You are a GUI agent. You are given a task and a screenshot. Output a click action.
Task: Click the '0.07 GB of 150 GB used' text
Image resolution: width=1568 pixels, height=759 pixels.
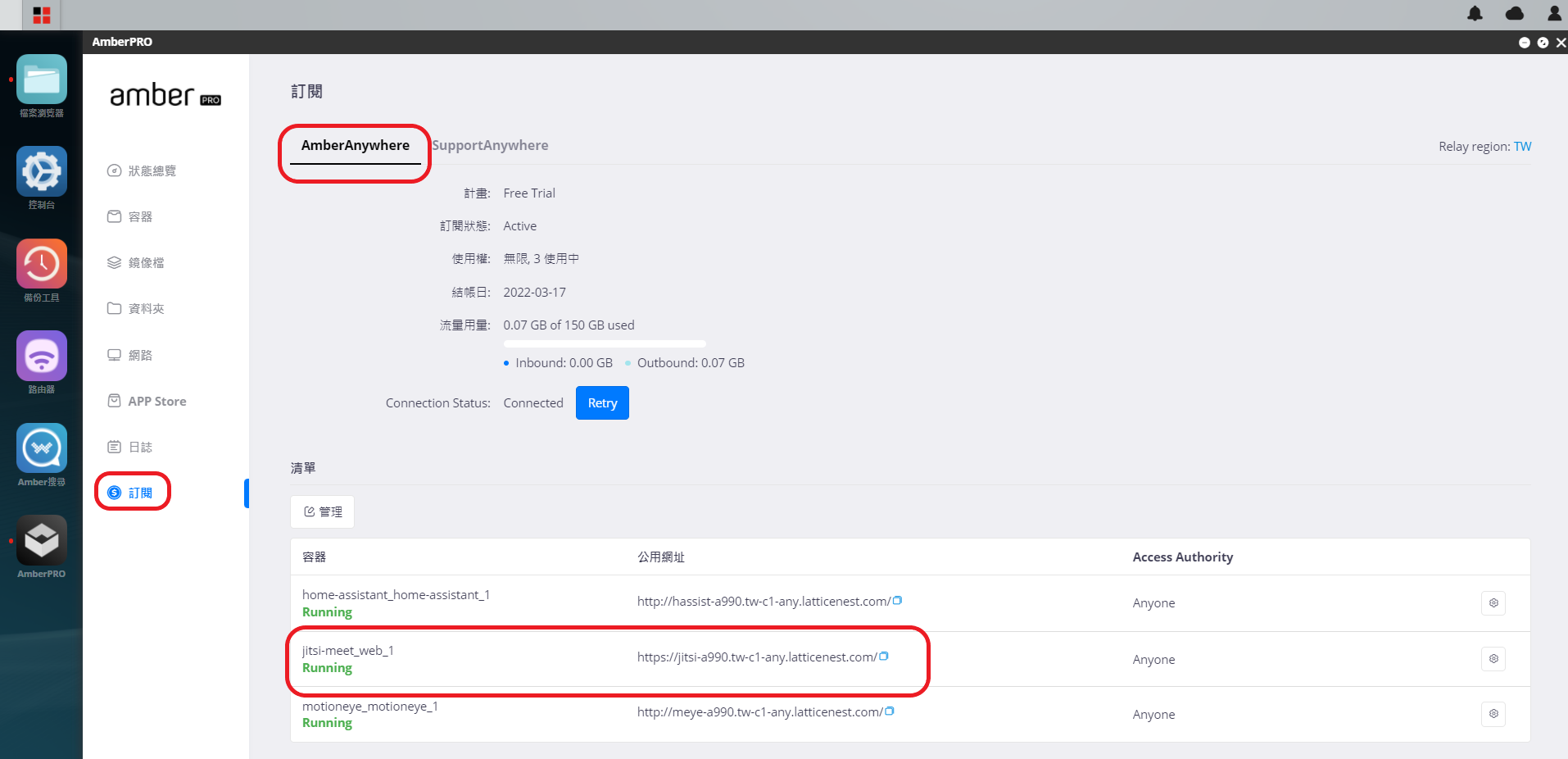tap(569, 325)
